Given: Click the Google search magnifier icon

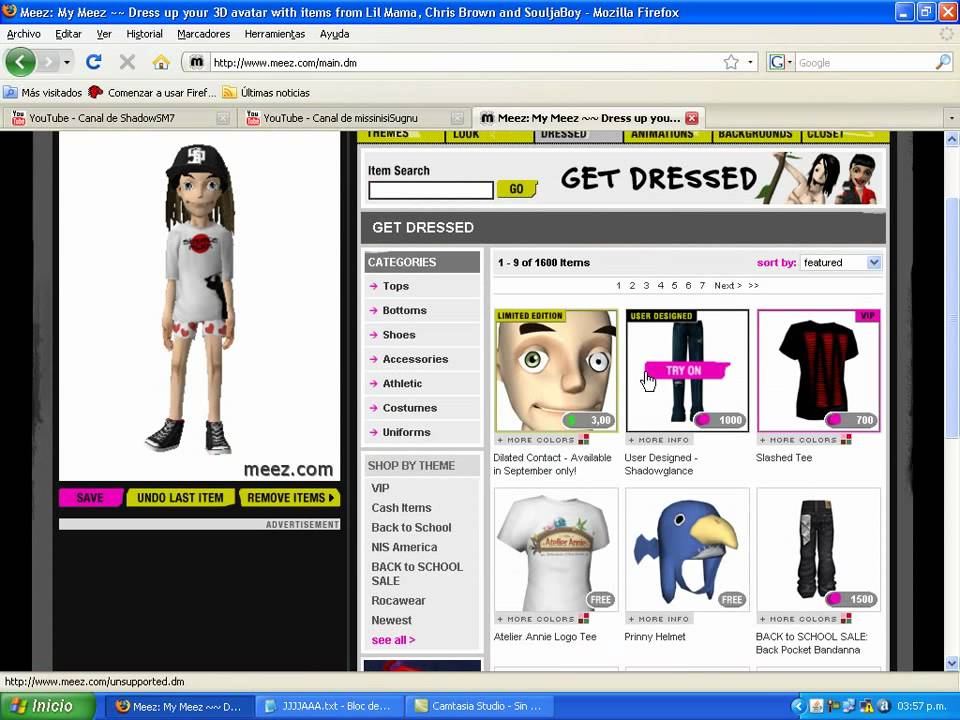Looking at the screenshot, I should point(943,62).
